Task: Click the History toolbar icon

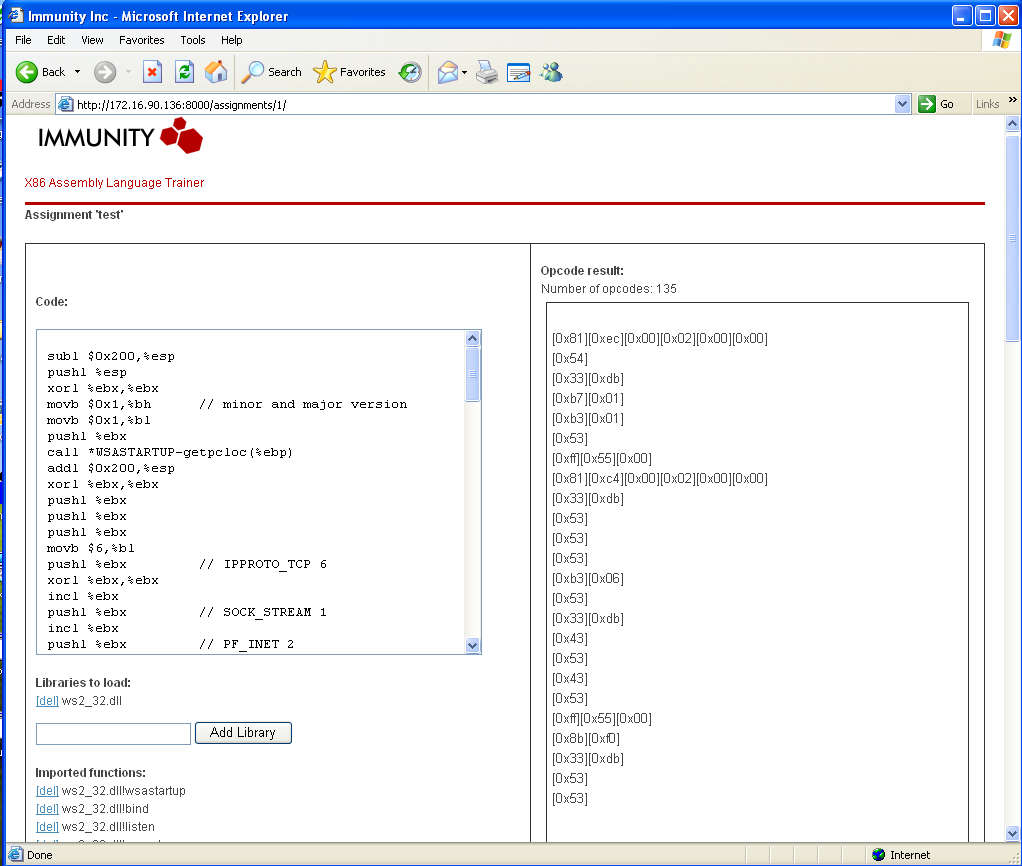Action: [410, 72]
